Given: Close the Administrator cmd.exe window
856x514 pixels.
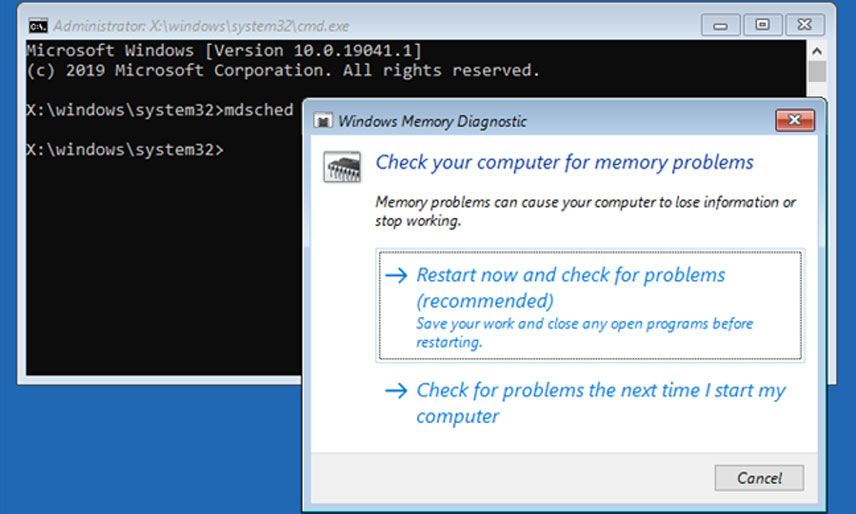Looking at the screenshot, I should 804,25.
